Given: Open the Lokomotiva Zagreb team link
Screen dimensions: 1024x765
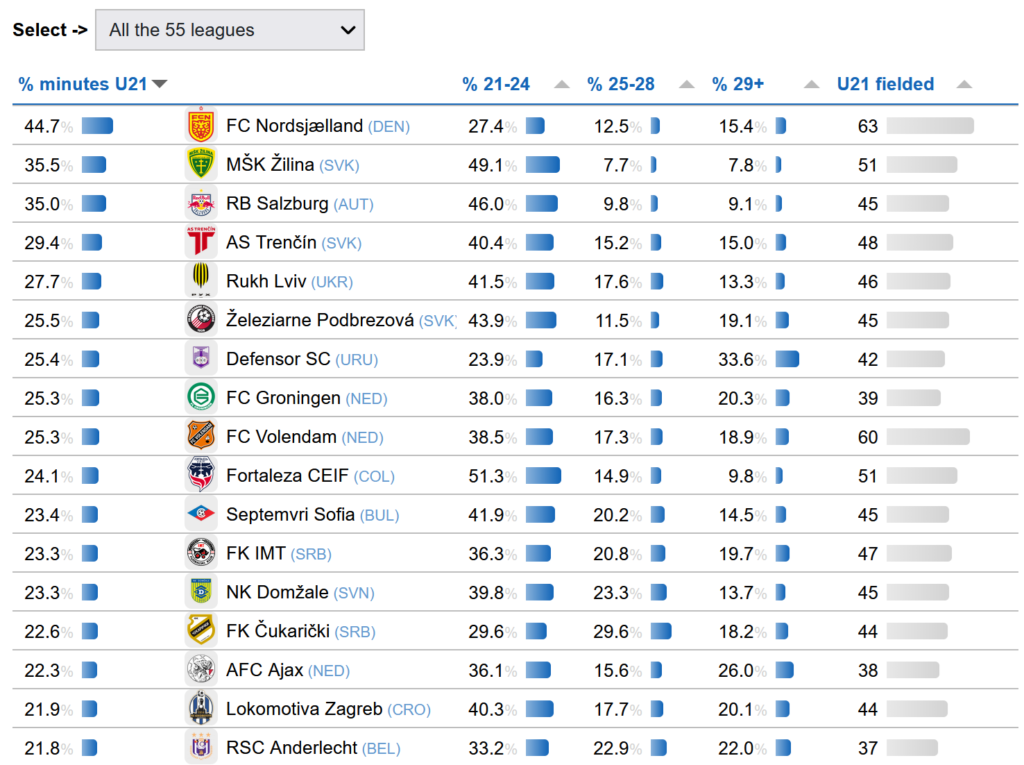Looking at the screenshot, I should click(304, 709).
